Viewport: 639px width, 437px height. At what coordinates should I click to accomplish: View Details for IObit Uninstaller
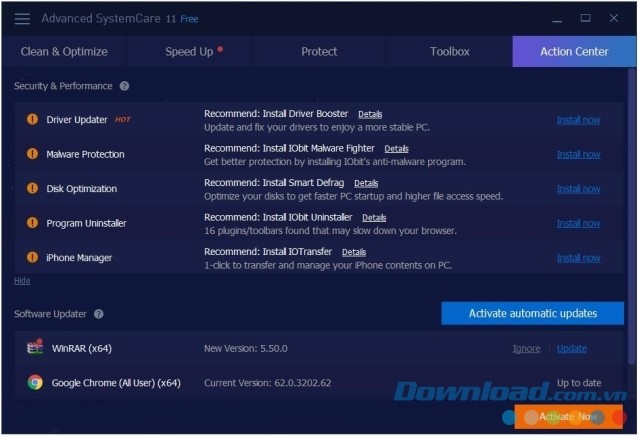(x=374, y=218)
